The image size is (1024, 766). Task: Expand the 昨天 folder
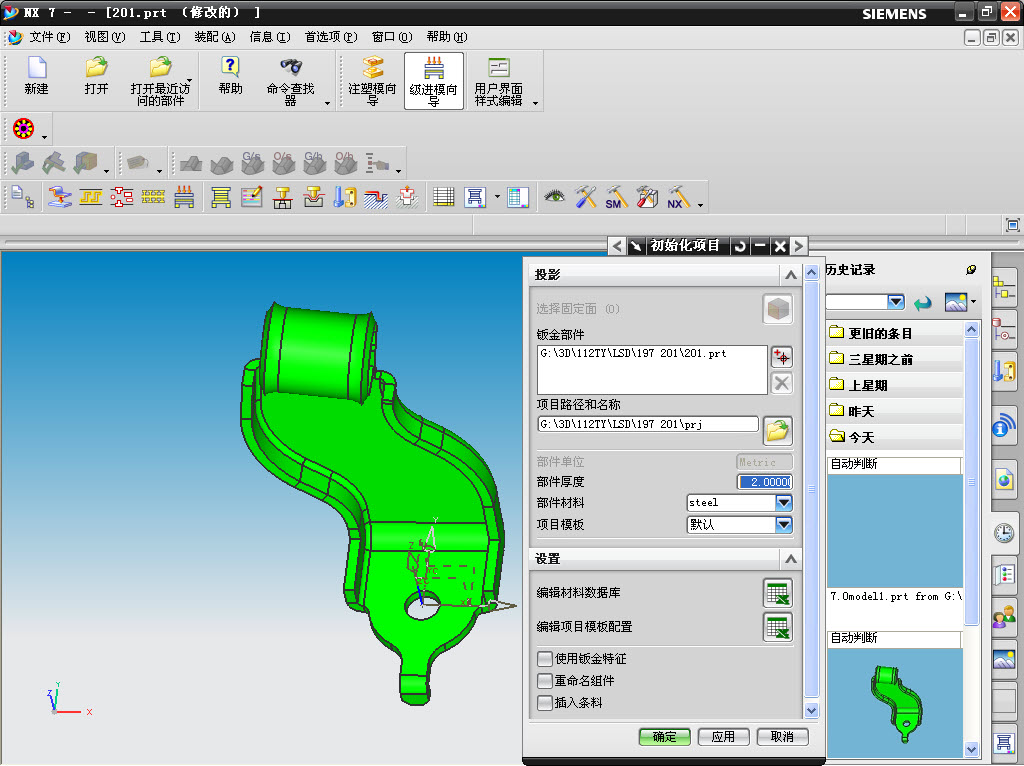point(895,411)
